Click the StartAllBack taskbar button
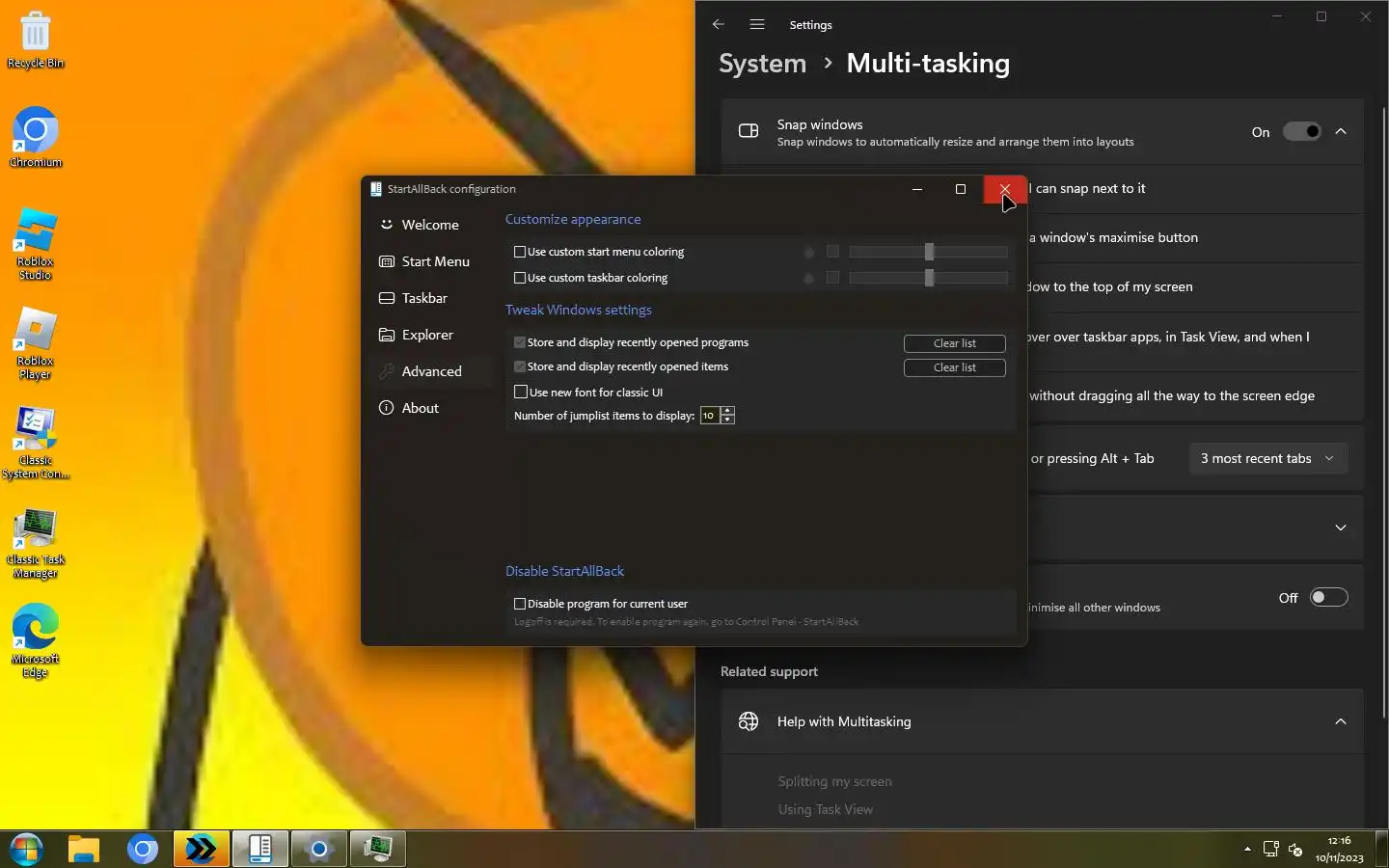The height and width of the screenshot is (868, 1389). click(x=260, y=850)
